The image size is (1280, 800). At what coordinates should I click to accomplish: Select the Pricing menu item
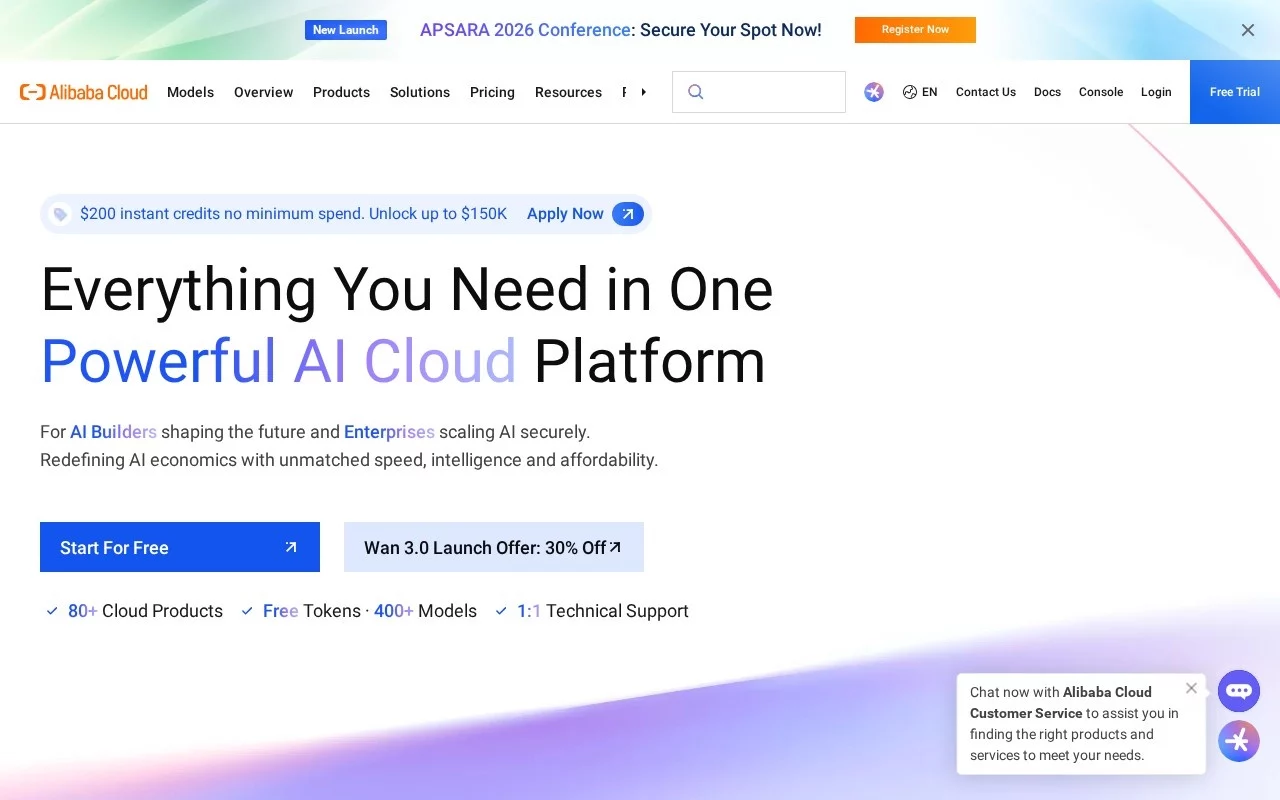[492, 92]
